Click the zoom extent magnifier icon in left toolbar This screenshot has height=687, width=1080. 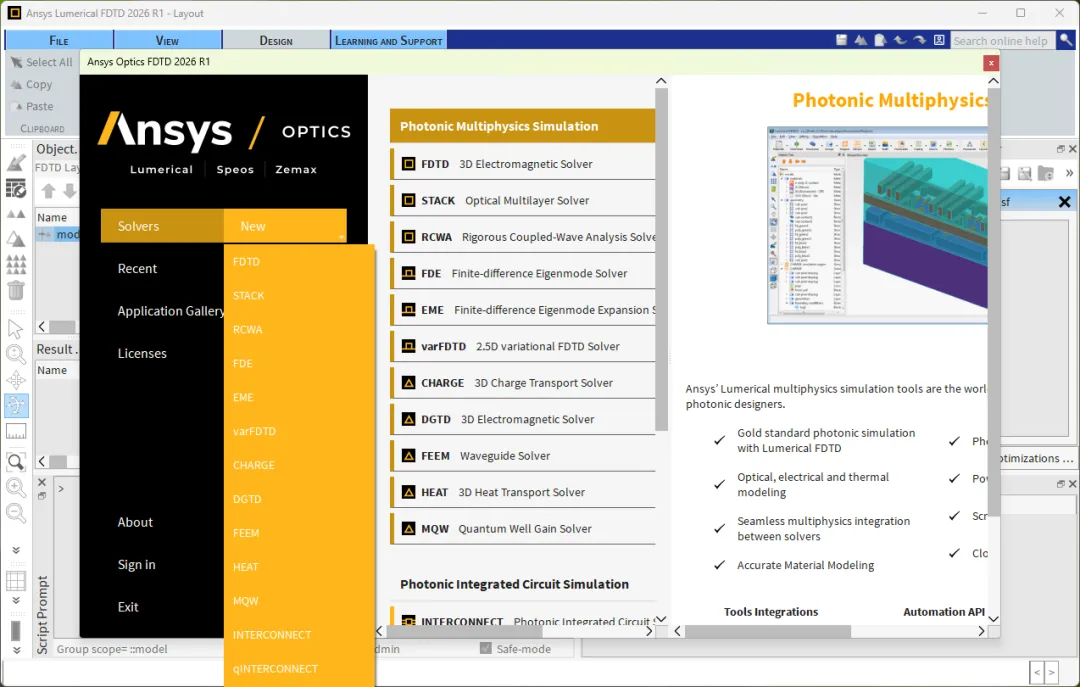[x=16, y=461]
